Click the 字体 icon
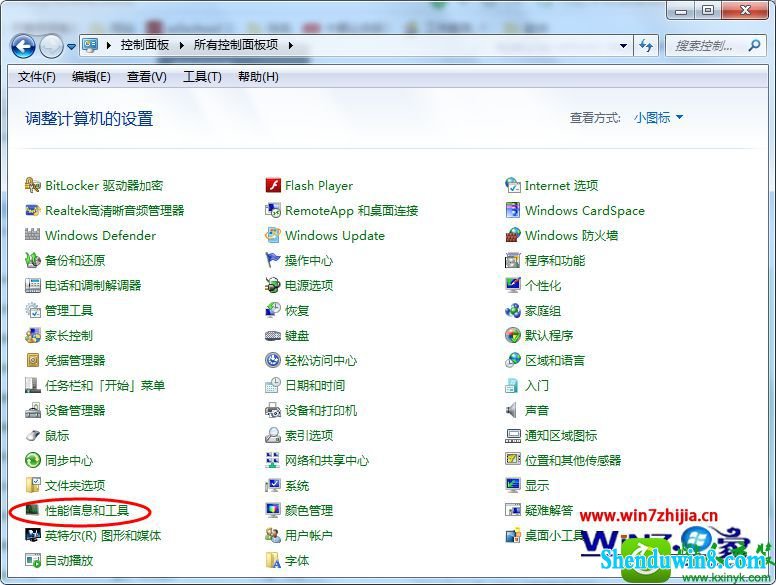This screenshot has width=776, height=585. tap(273, 560)
